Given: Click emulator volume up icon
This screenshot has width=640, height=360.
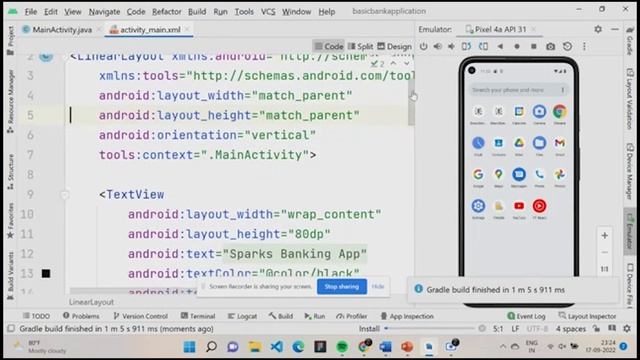Looking at the screenshot, I should (x=438, y=47).
